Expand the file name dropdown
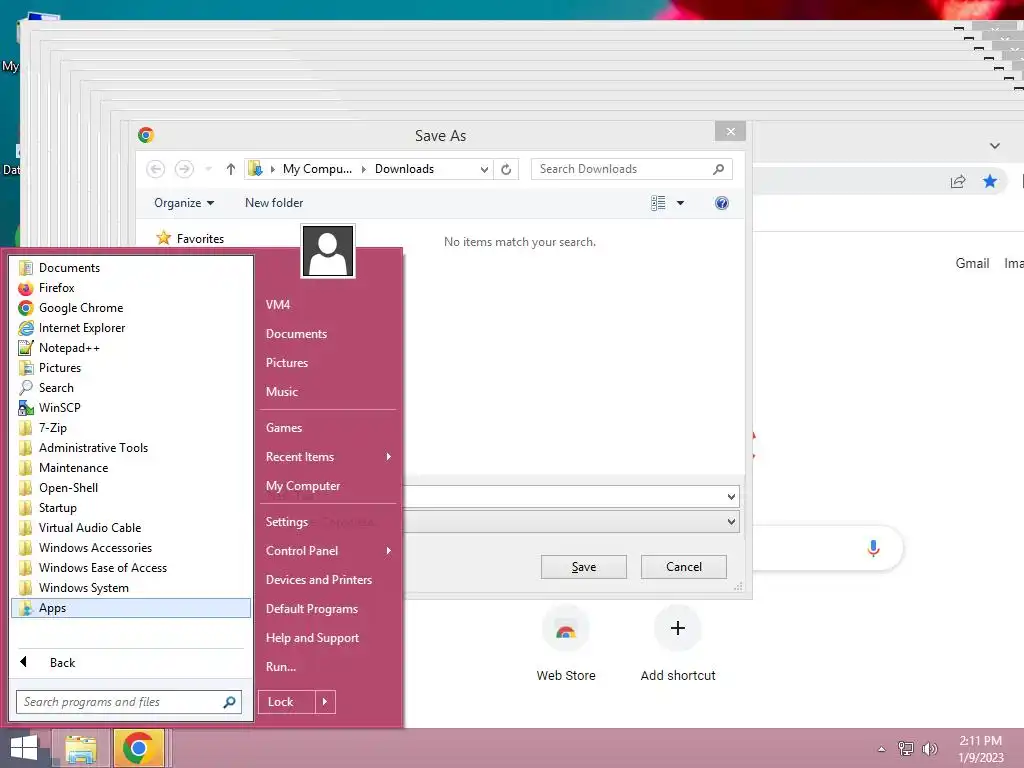The width and height of the screenshot is (1024, 768). click(x=731, y=497)
